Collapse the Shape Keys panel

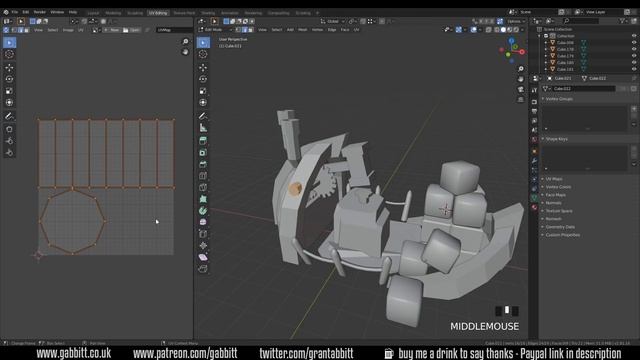tap(555, 139)
